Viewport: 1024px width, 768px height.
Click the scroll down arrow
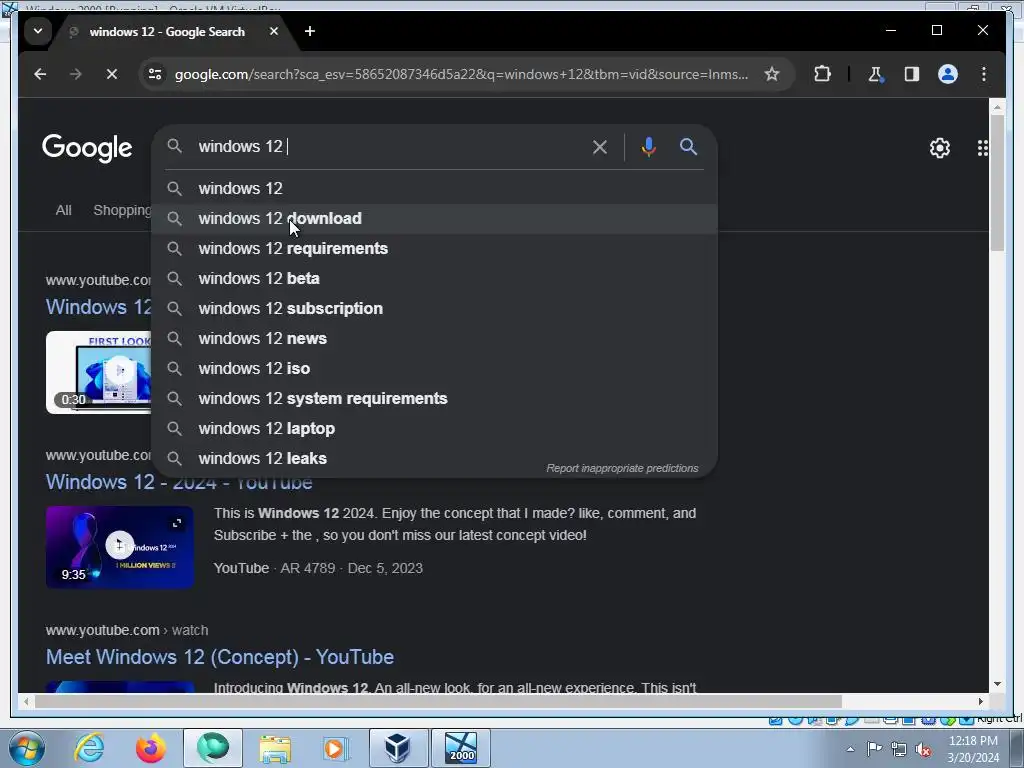tap(997, 684)
